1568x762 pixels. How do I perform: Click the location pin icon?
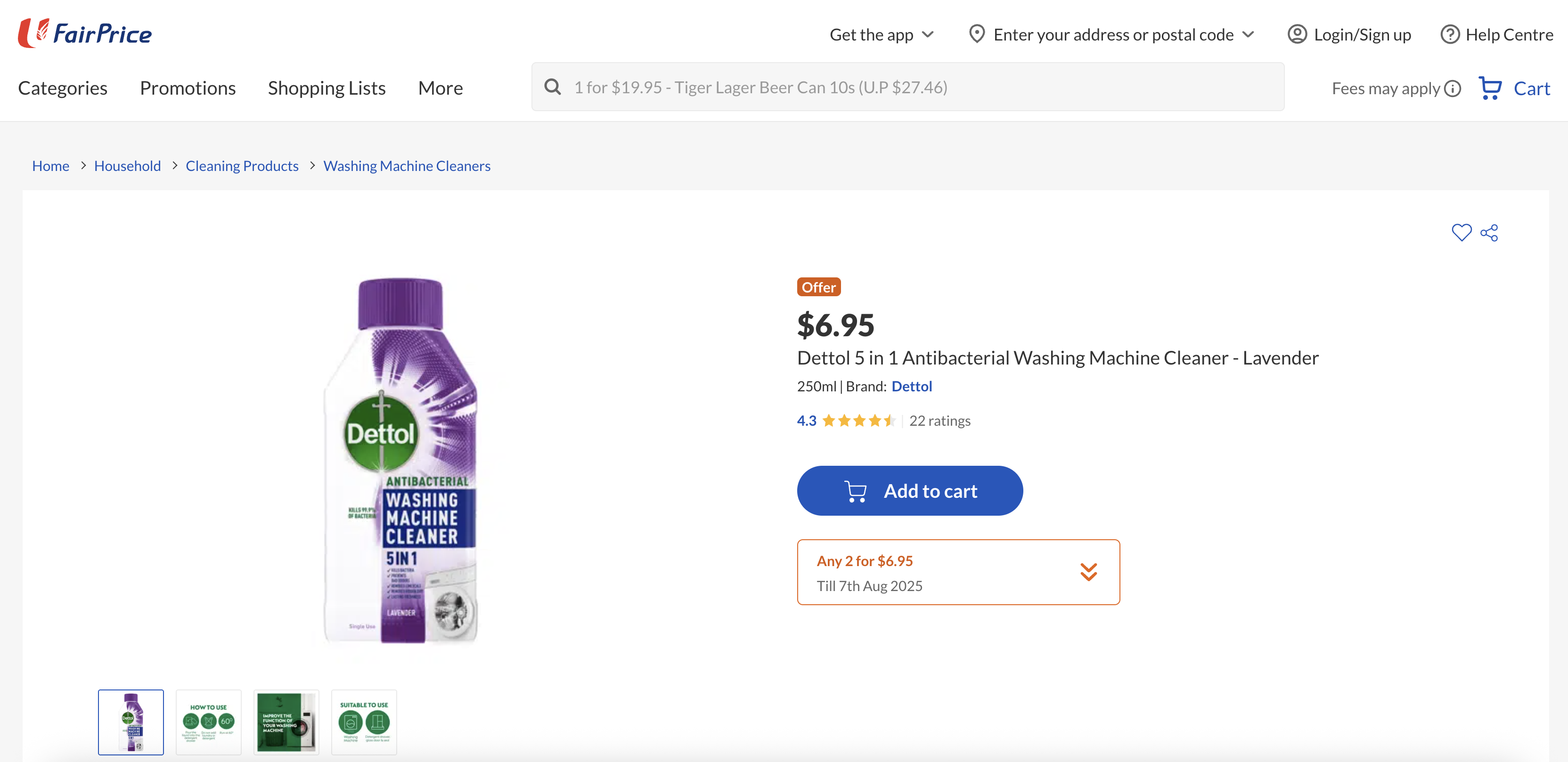976,34
